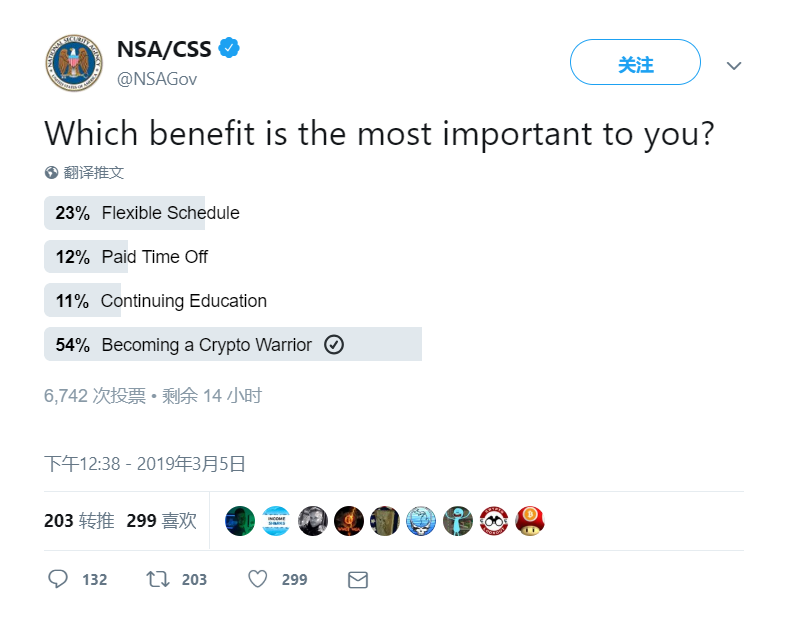786x620 pixels.
Task: Open the 299 喜欢 likes list
Action: pyautogui.click(x=161, y=521)
